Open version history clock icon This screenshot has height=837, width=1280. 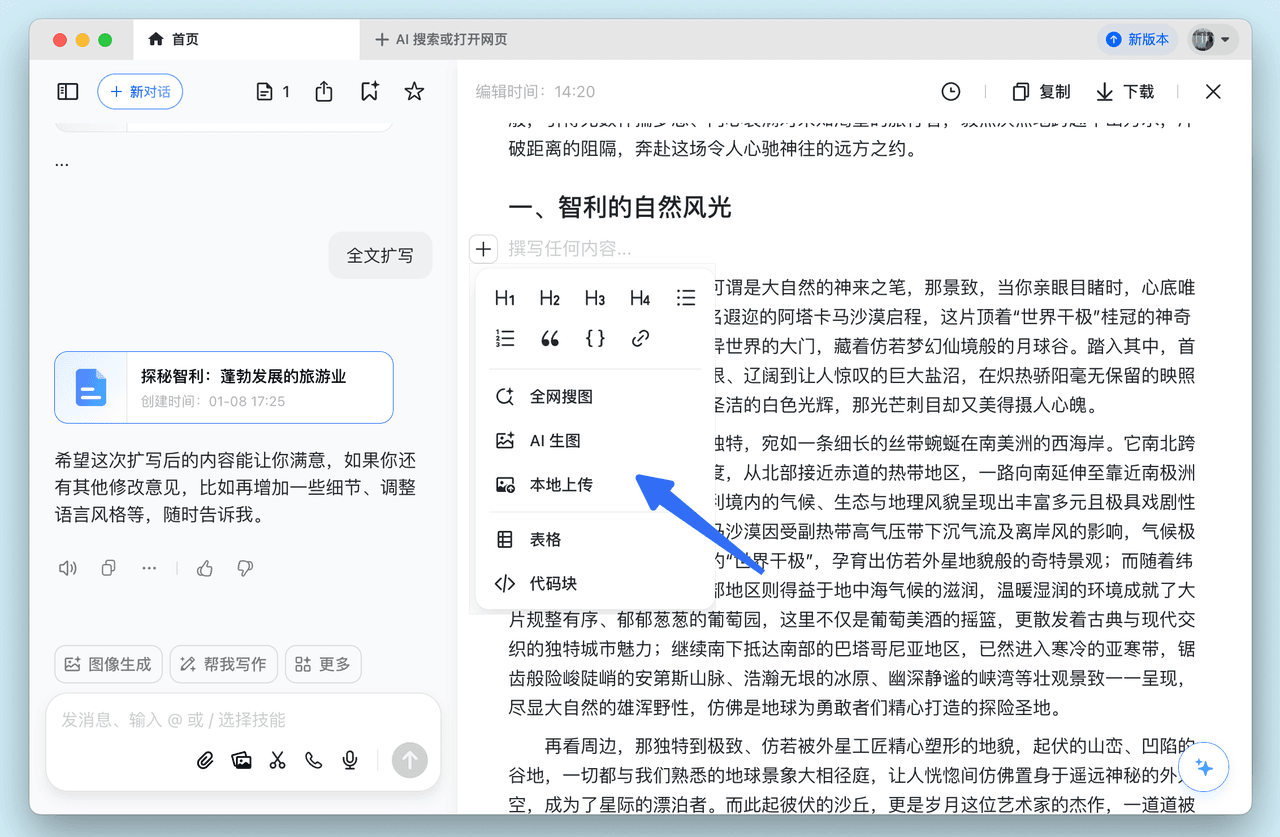tap(951, 92)
